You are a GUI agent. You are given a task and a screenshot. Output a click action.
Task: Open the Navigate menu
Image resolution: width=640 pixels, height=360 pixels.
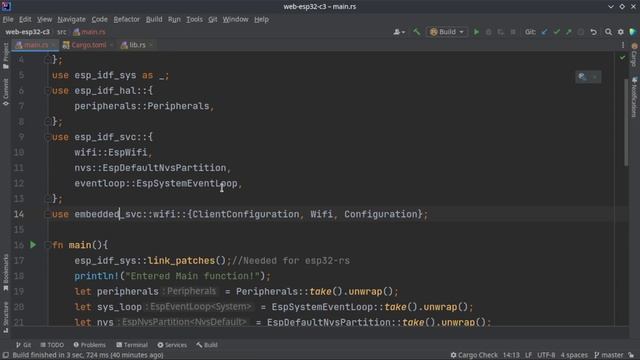coord(71,19)
